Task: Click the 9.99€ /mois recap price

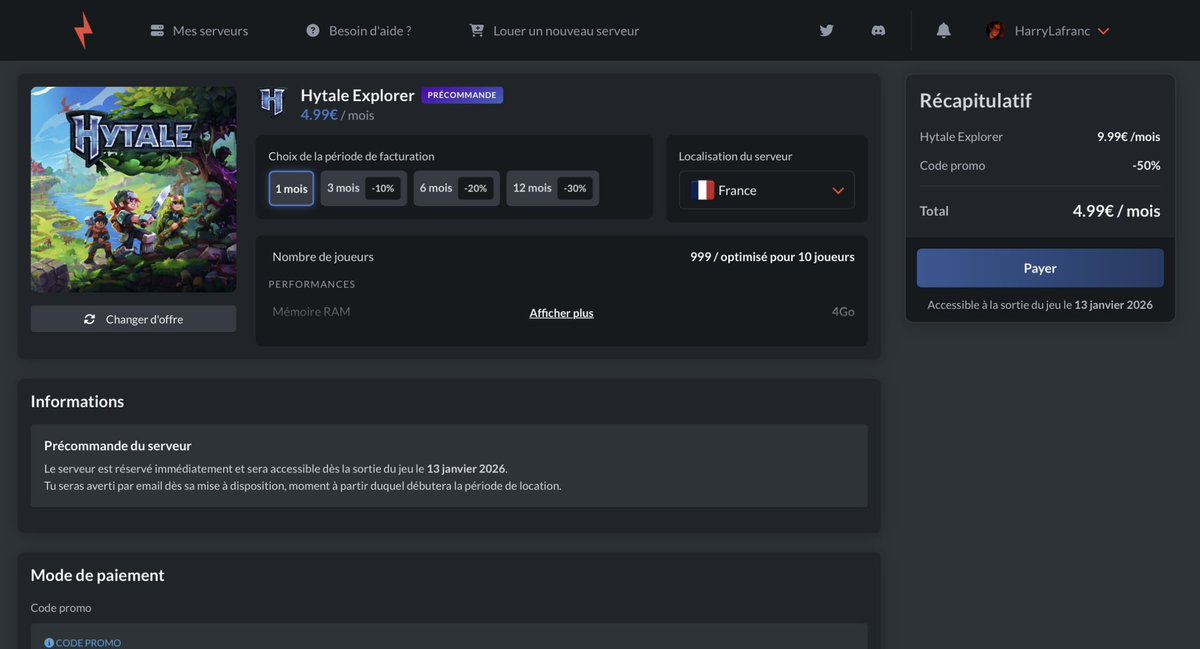Action: click(x=1128, y=136)
